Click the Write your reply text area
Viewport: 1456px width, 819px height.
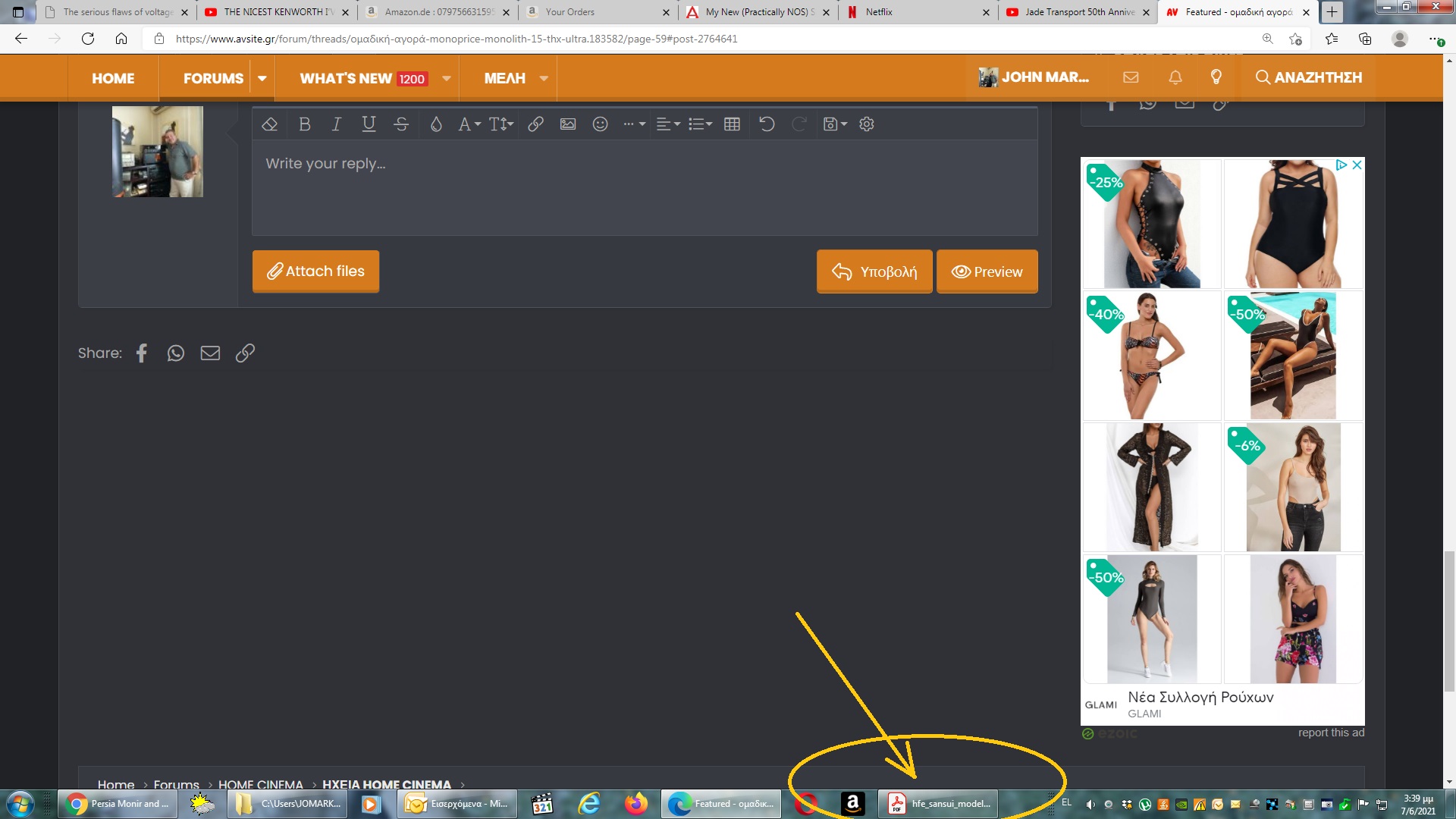[645, 186]
